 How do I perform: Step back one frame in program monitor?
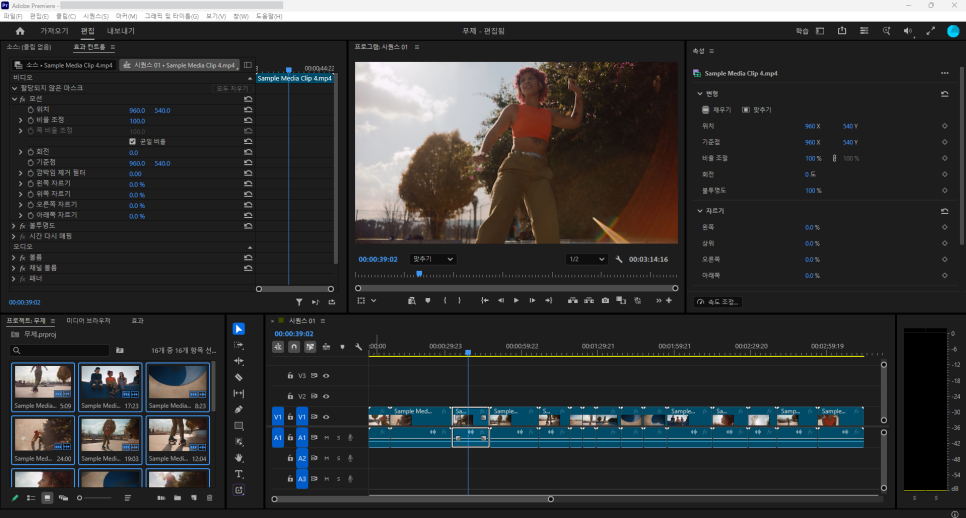(x=500, y=301)
